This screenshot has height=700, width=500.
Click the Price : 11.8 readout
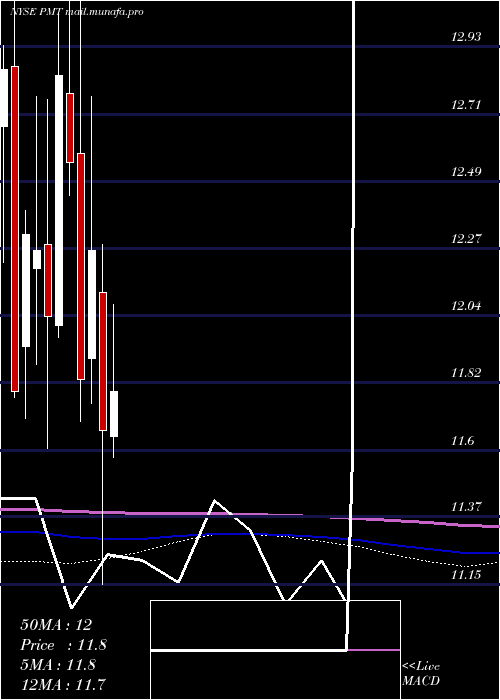click(63, 645)
